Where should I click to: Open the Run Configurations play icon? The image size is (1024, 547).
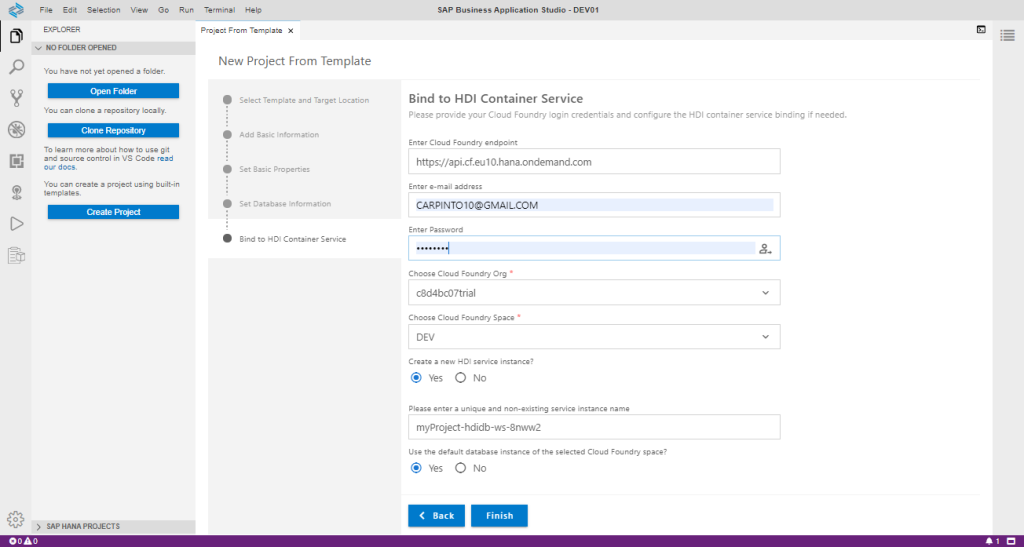click(16, 224)
